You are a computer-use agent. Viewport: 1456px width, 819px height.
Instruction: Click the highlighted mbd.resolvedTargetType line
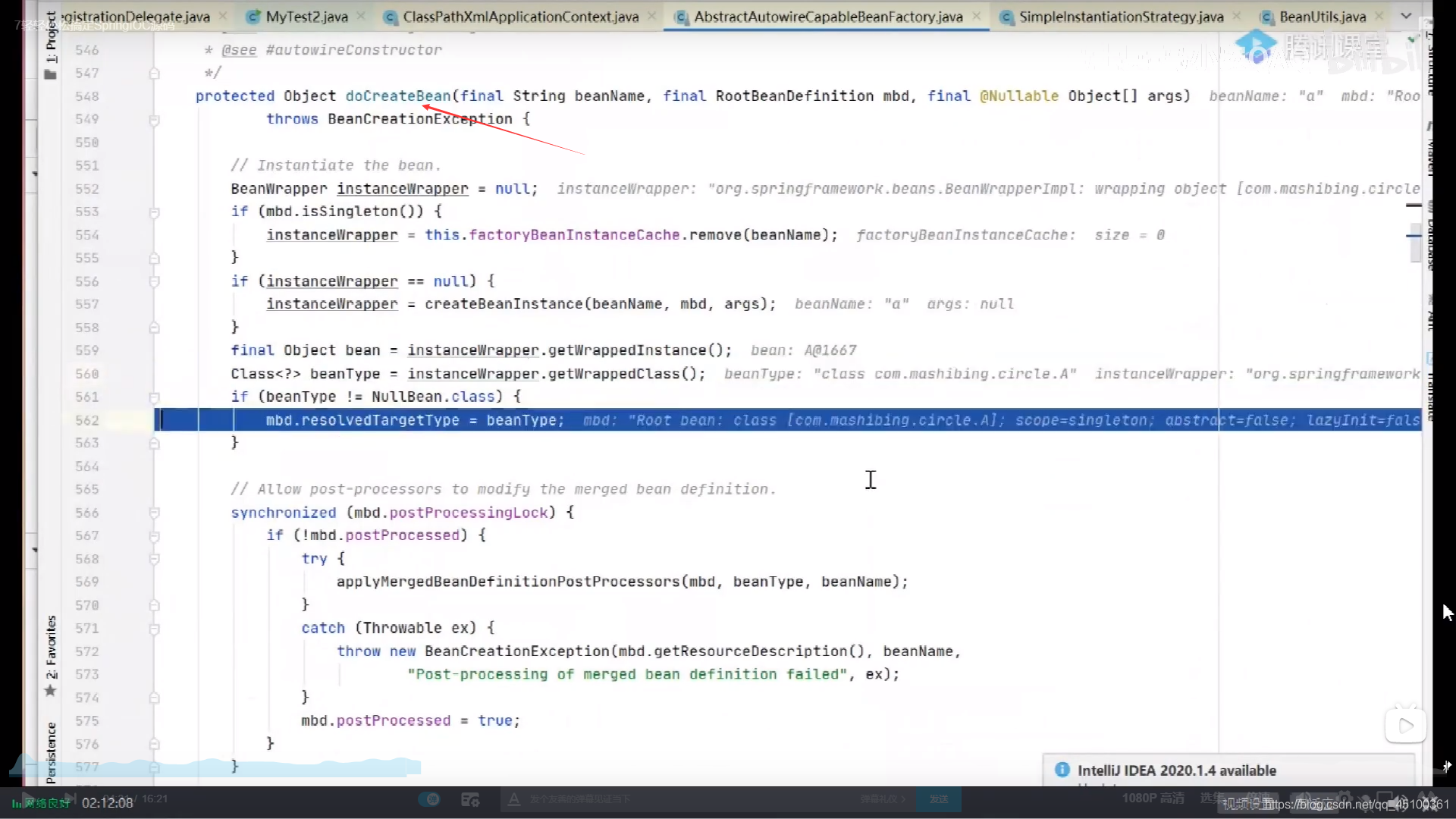coord(789,420)
